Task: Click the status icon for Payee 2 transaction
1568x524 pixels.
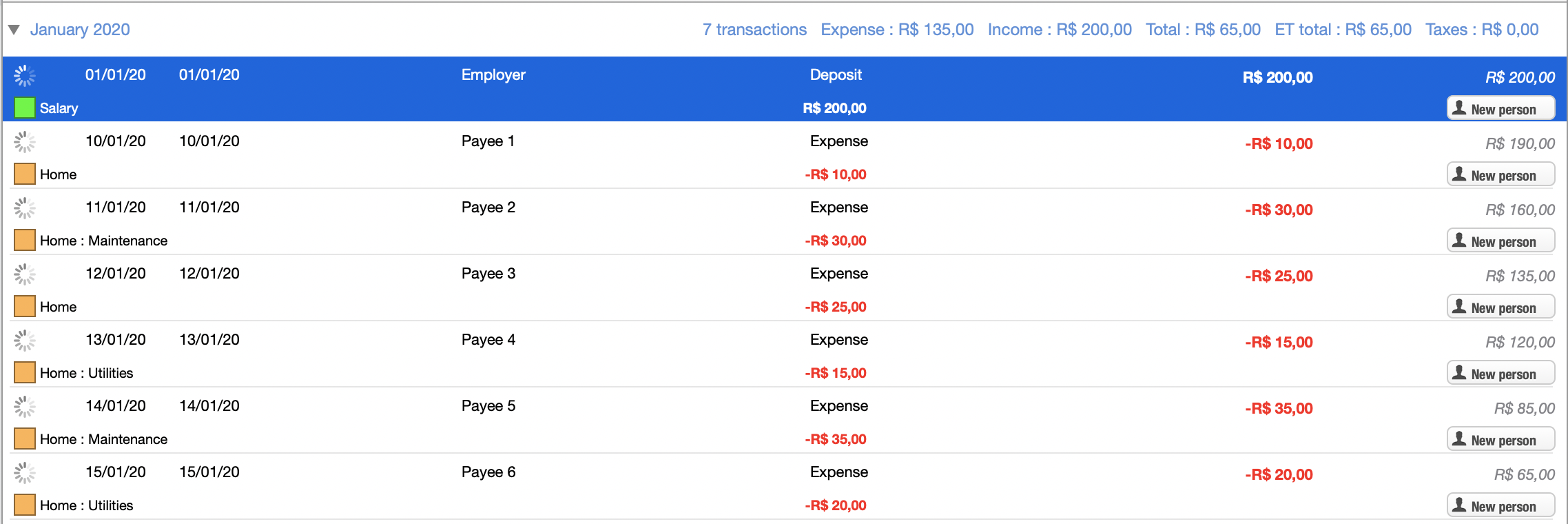Action: pyautogui.click(x=25, y=208)
